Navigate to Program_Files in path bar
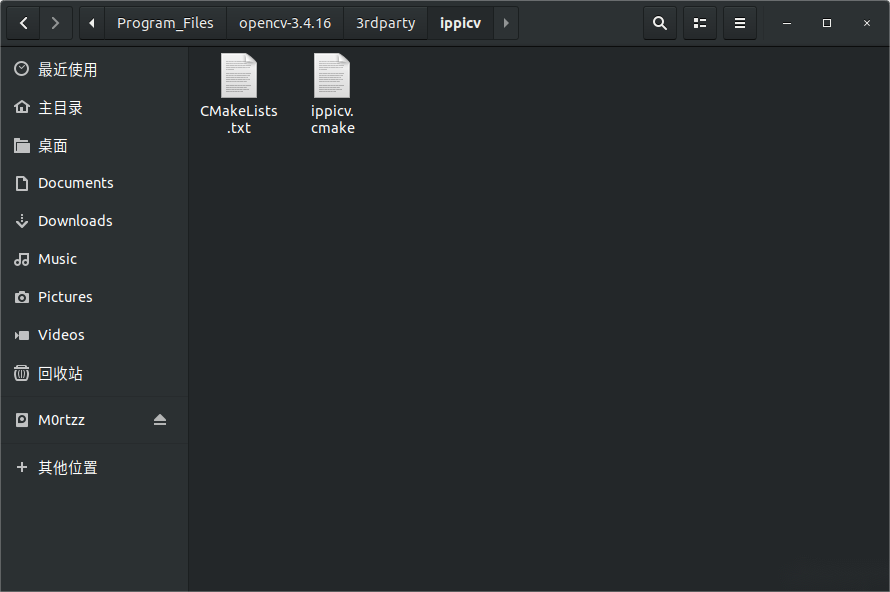The height and width of the screenshot is (592, 890). [x=165, y=23]
